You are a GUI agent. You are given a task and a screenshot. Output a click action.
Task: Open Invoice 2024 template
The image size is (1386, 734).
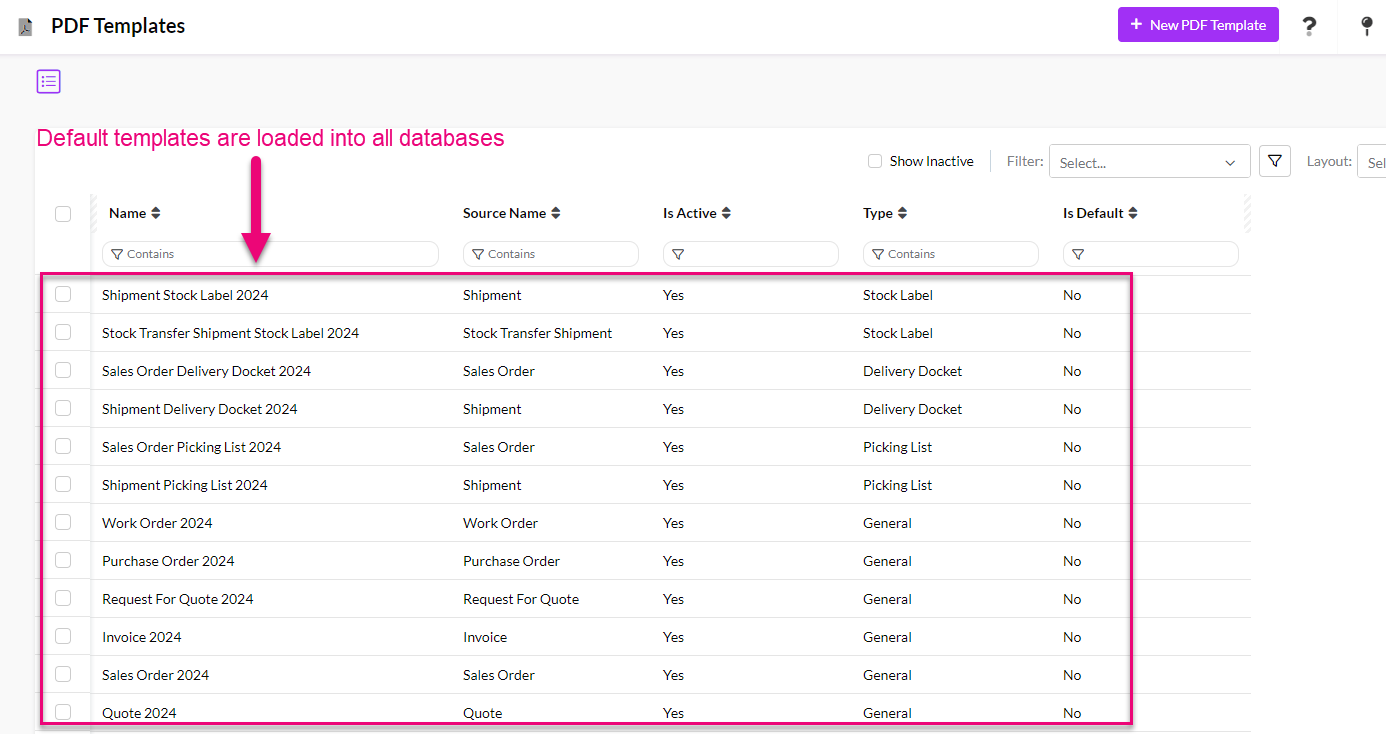point(141,637)
